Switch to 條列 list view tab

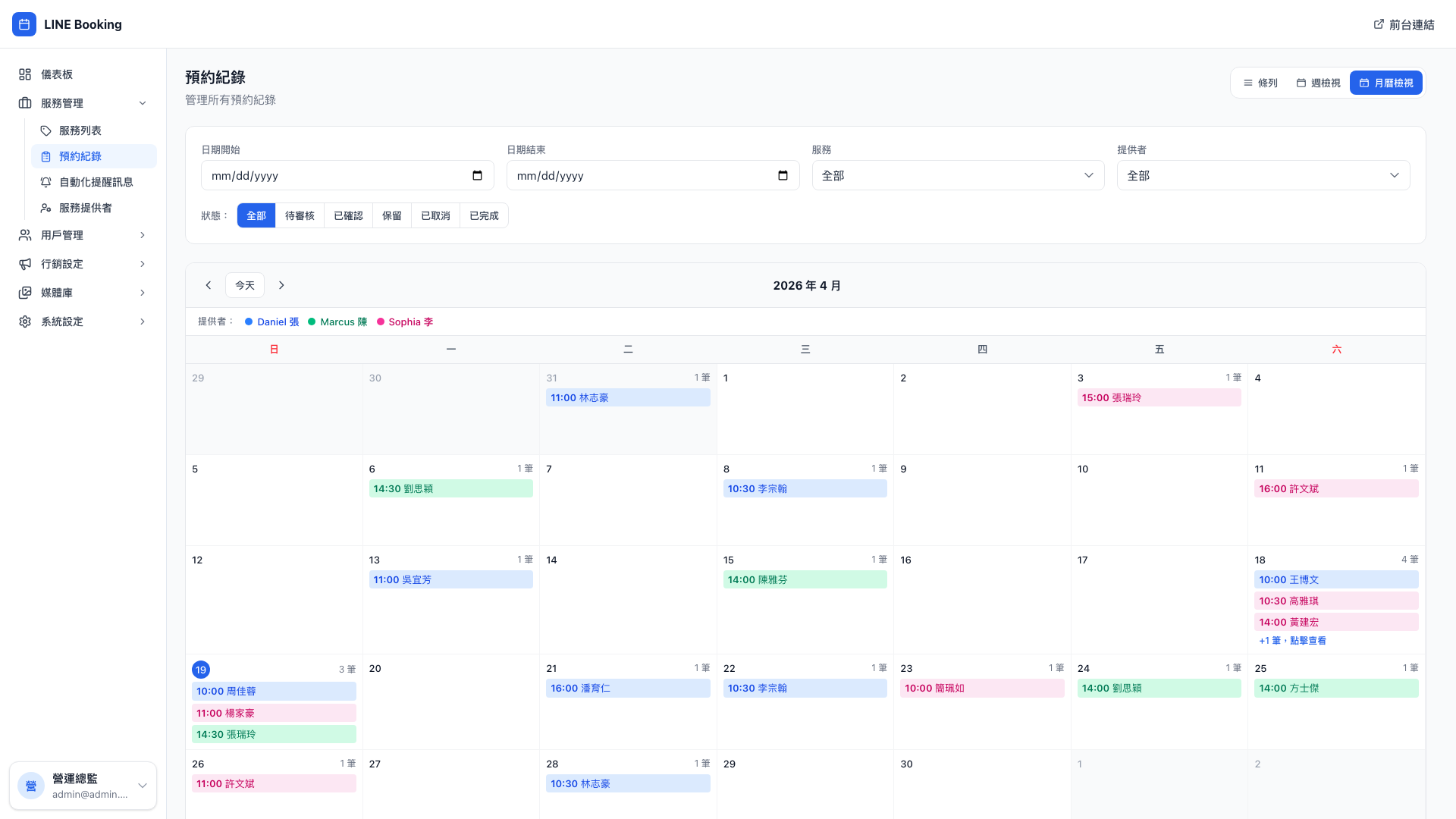pos(1260,83)
